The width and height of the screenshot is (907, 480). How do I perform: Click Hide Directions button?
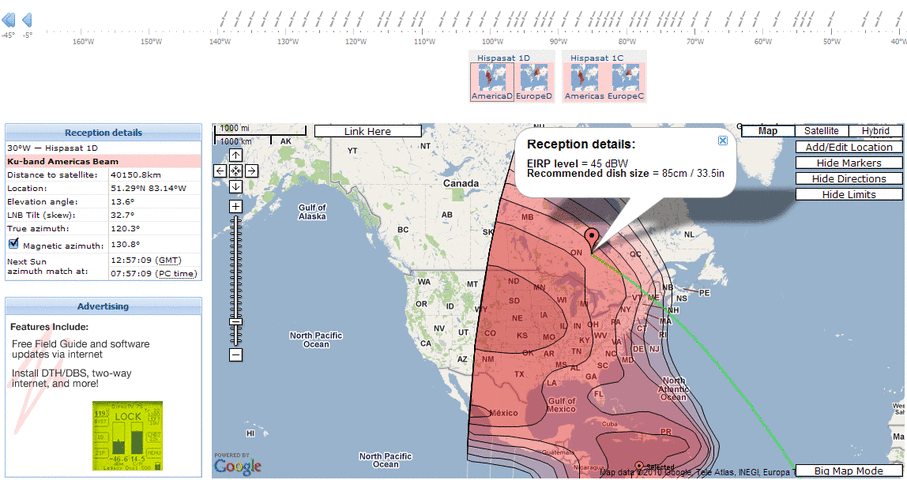click(x=849, y=179)
